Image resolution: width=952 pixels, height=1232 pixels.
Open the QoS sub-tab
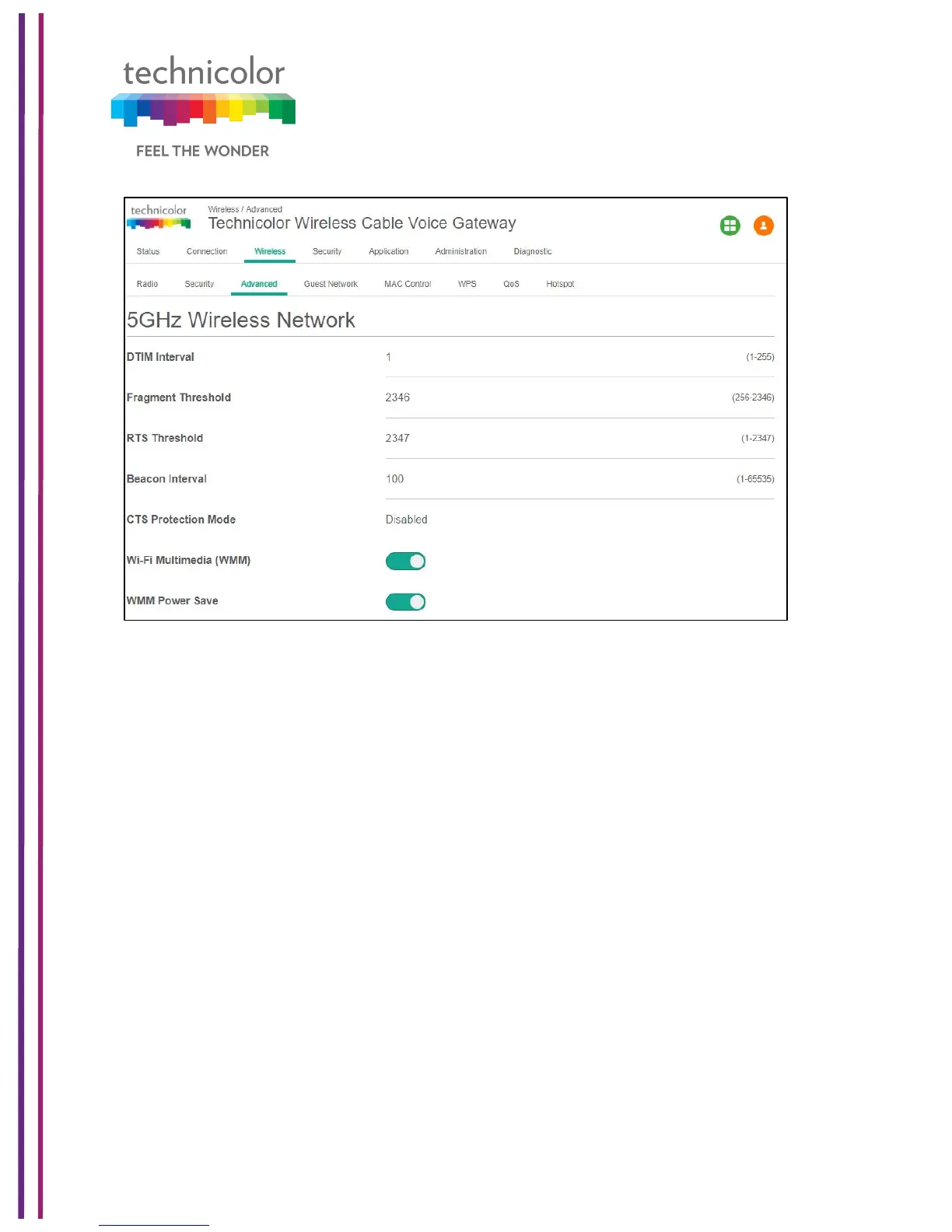[511, 284]
